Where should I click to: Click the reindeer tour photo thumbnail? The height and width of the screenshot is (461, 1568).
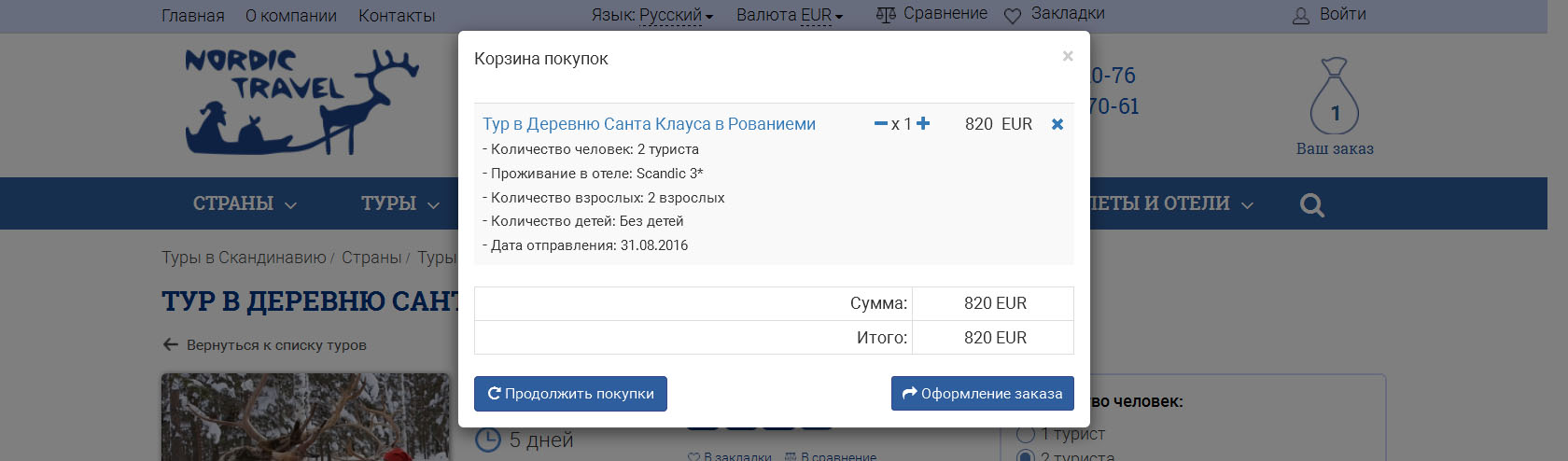tap(305, 417)
